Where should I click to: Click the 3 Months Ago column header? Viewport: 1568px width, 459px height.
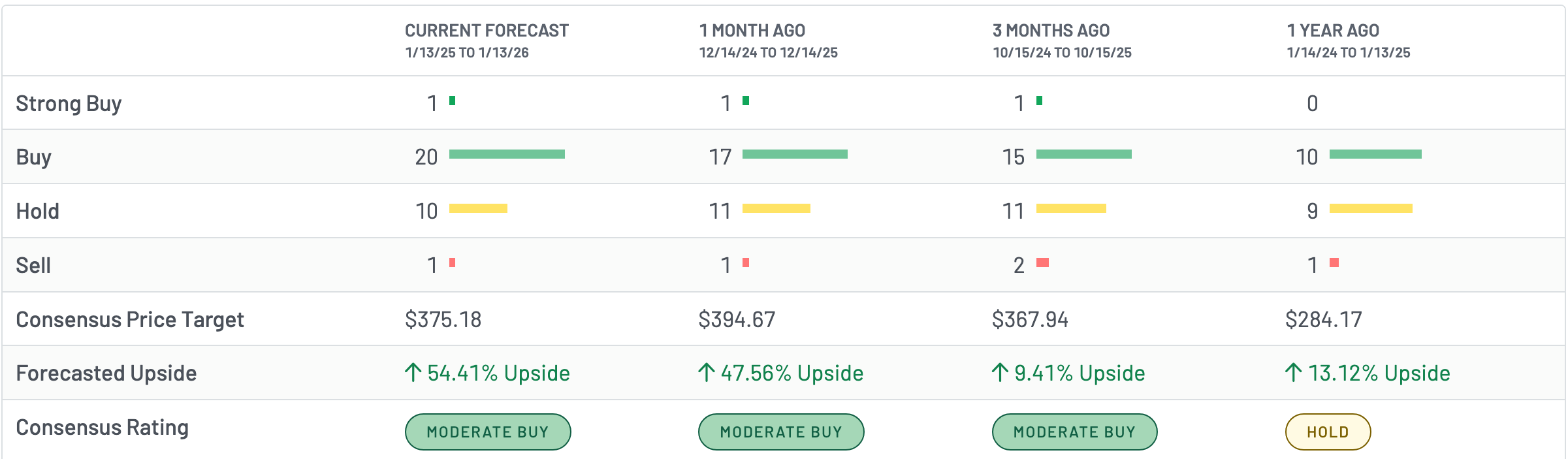click(x=1051, y=31)
